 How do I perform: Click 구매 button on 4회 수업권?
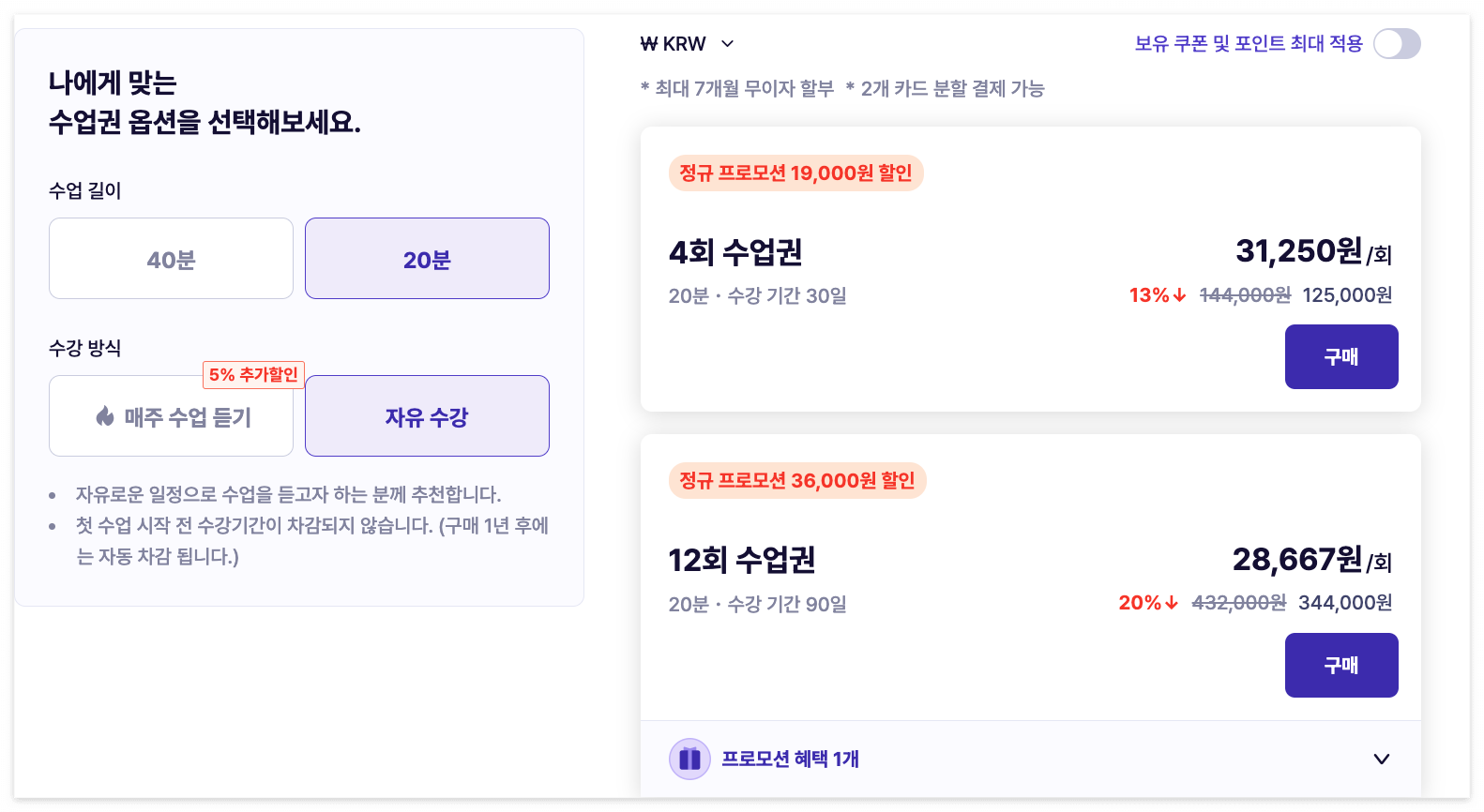pos(1341,356)
